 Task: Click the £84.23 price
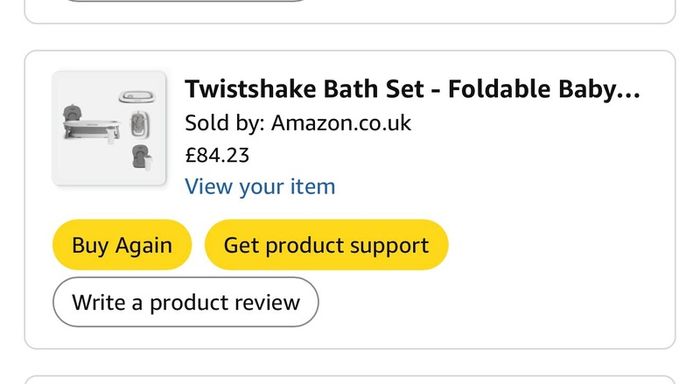pos(217,155)
